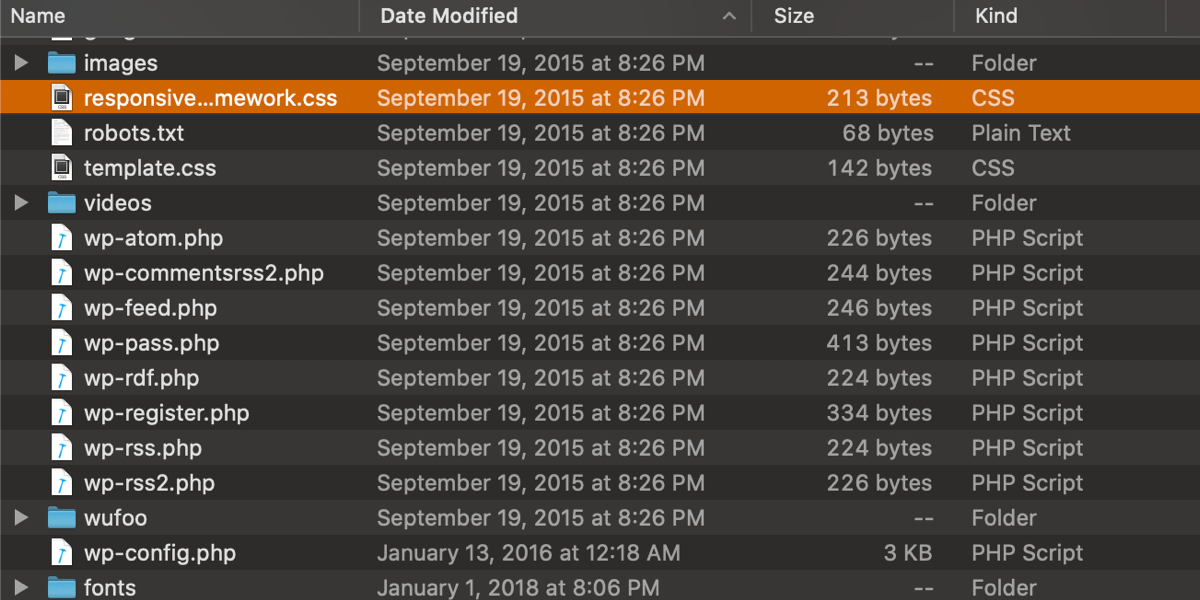Click the wp-atom.php script icon
The width and height of the screenshot is (1200, 600).
tap(62, 238)
